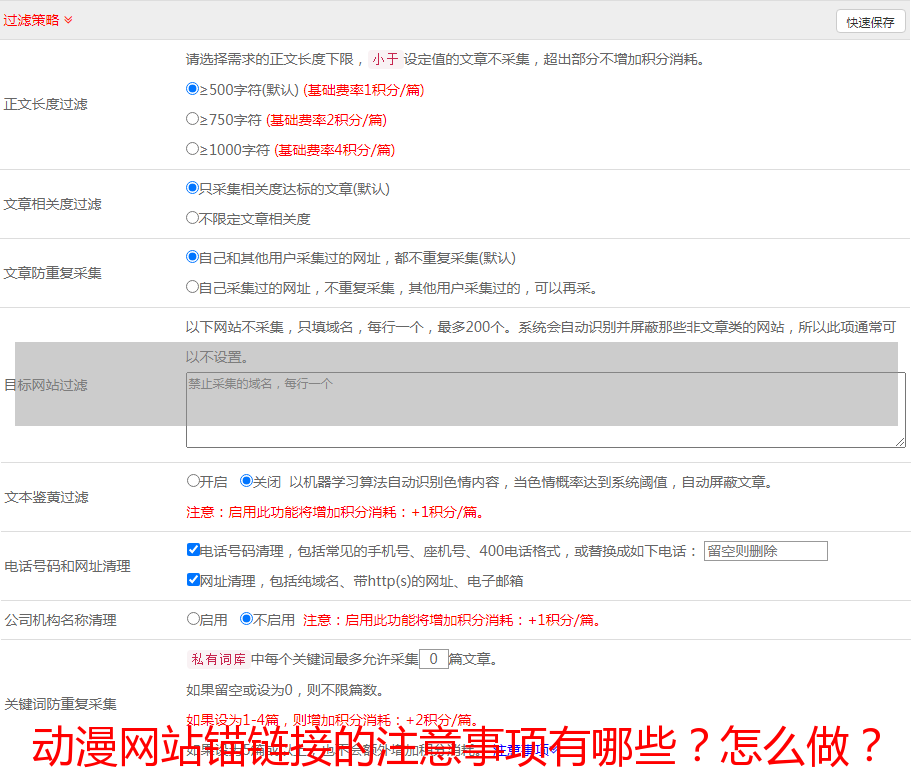Choose the ≥750字符 length filter

pyautogui.click(x=193, y=119)
